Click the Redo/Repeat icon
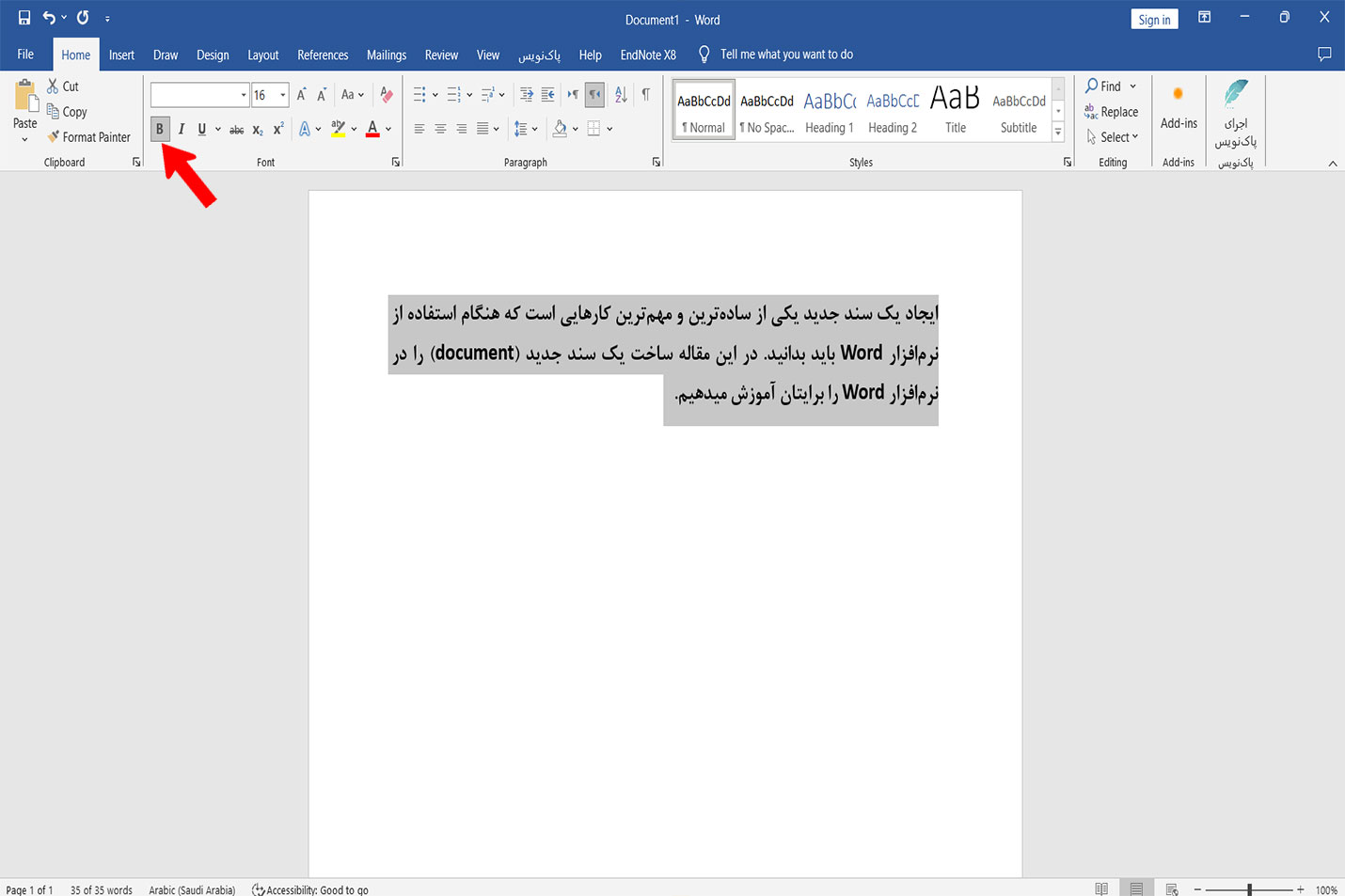 click(x=83, y=18)
